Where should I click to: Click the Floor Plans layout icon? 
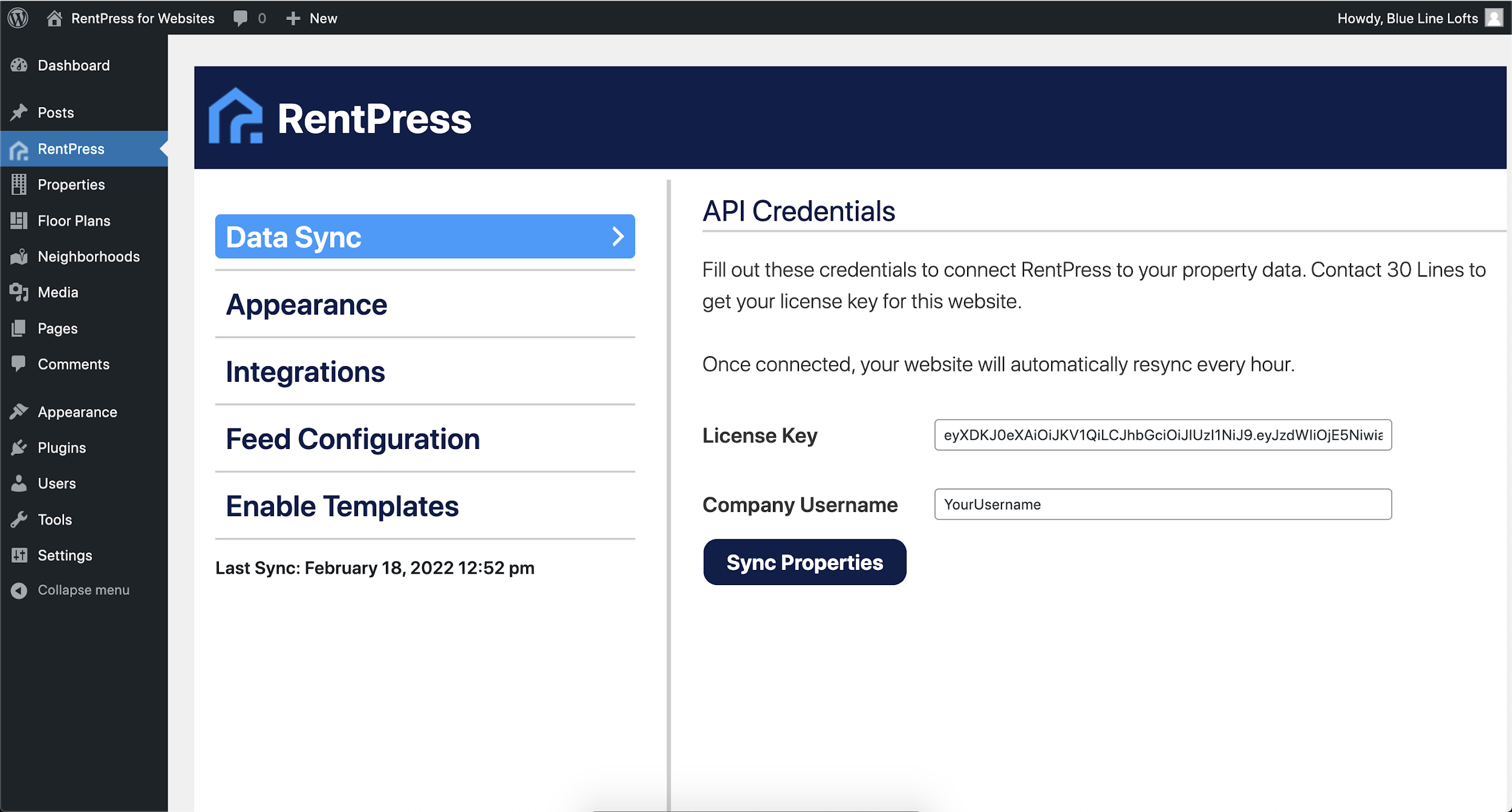[19, 221]
